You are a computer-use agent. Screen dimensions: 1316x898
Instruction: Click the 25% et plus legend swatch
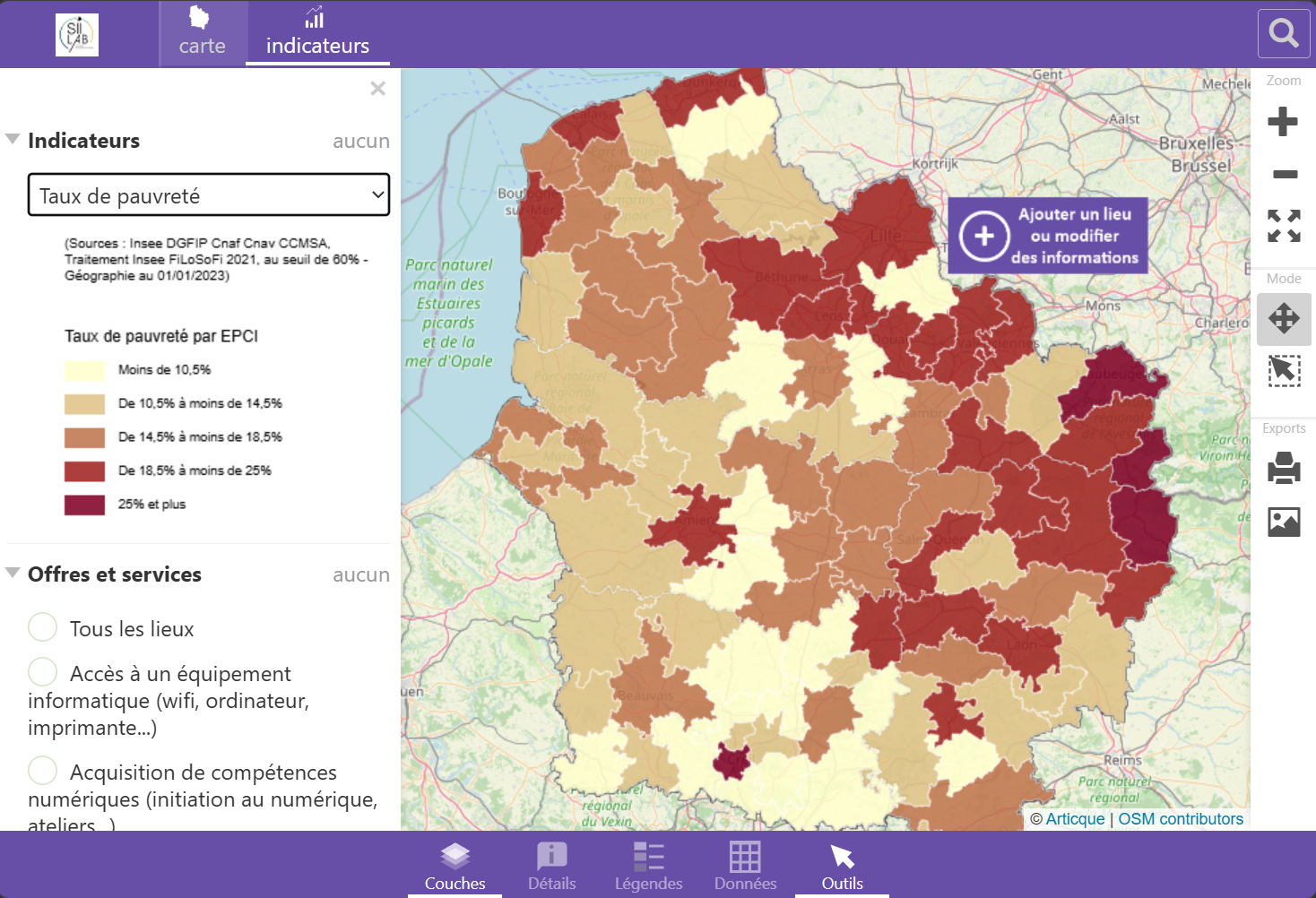point(84,505)
